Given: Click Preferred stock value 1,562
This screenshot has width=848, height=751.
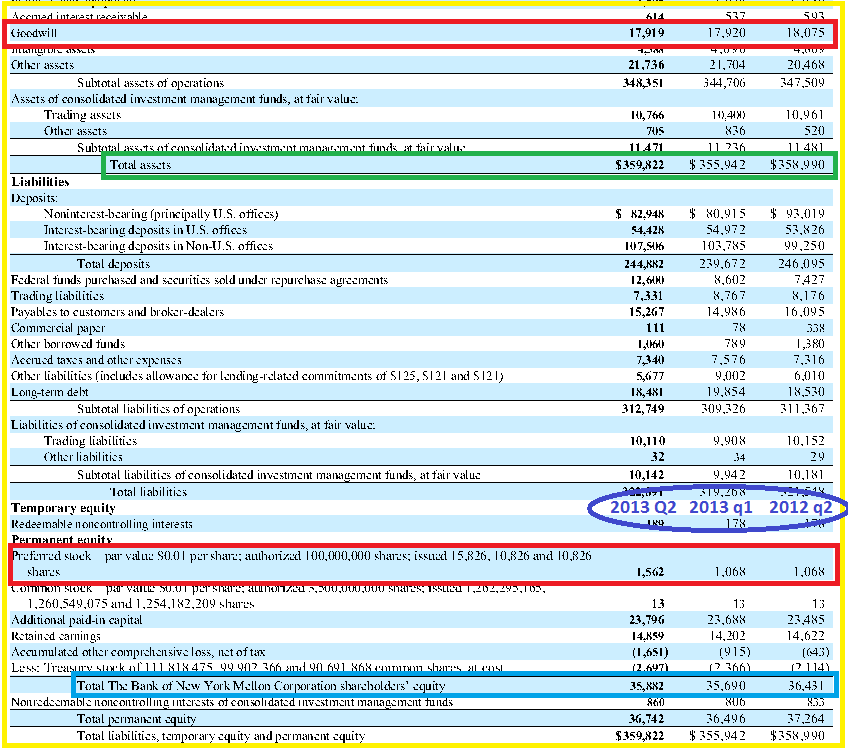Looking at the screenshot, I should [x=650, y=572].
